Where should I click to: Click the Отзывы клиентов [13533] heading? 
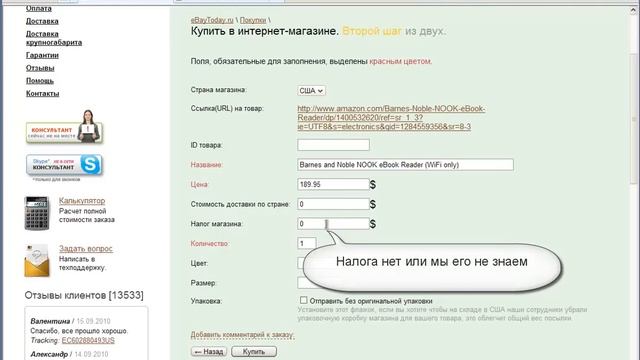pos(84,295)
